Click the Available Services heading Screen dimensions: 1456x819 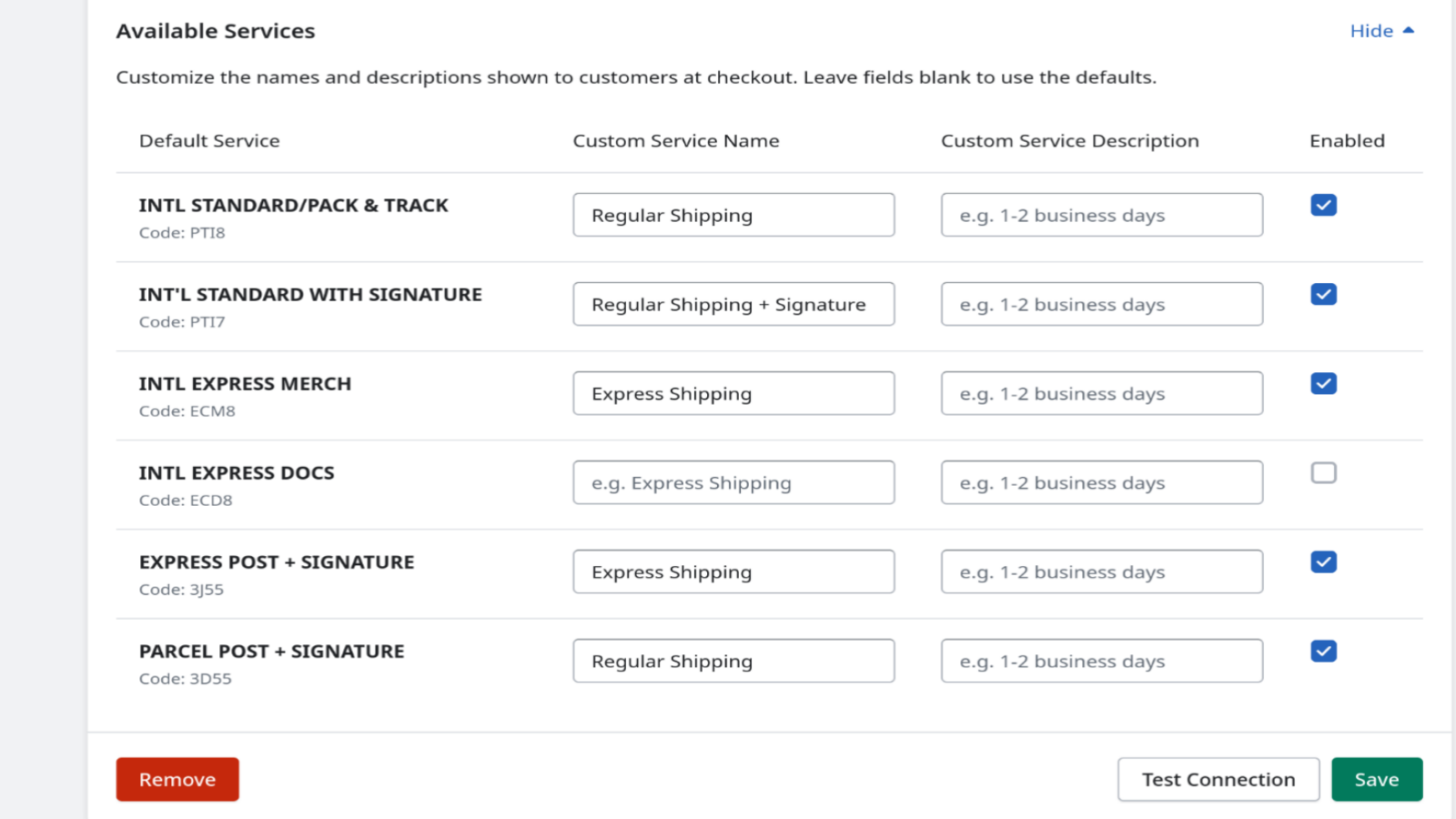[215, 30]
